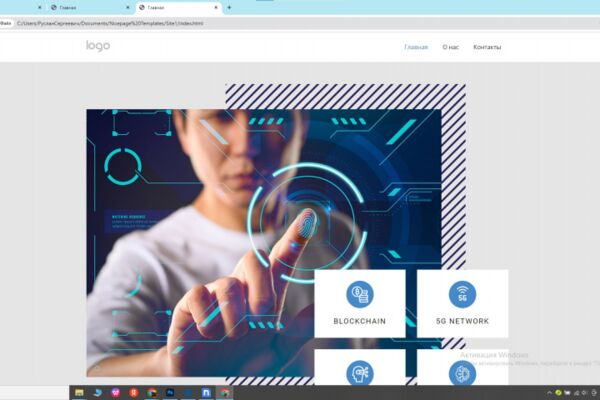This screenshot has height=400, width=600.
Task: Switch to the inactive Главная browser tab
Action: click(x=90, y=8)
